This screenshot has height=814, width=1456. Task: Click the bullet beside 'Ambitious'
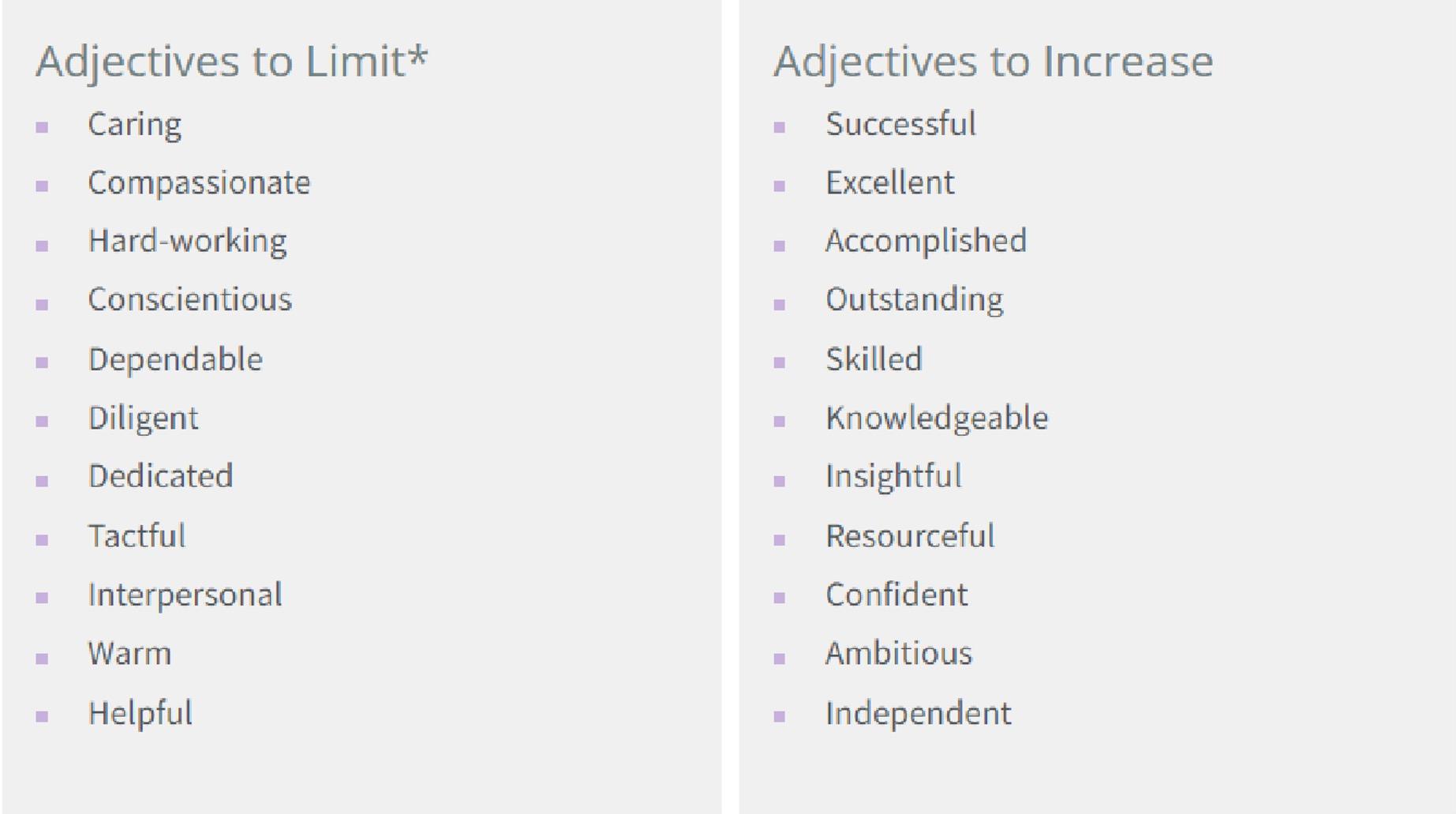[x=780, y=658]
